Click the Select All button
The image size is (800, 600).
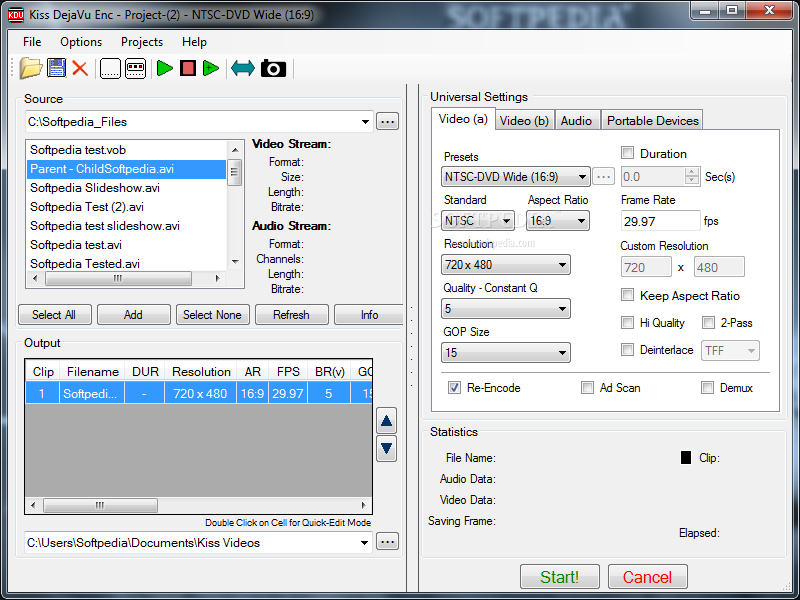pos(54,315)
